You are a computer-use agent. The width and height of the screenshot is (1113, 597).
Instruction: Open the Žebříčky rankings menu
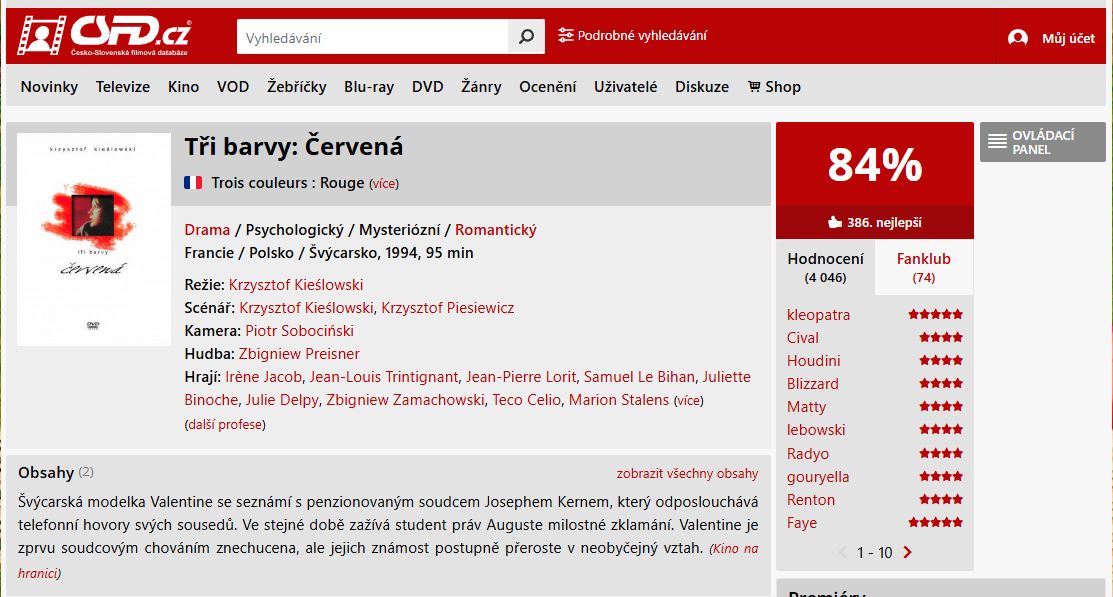tap(297, 87)
